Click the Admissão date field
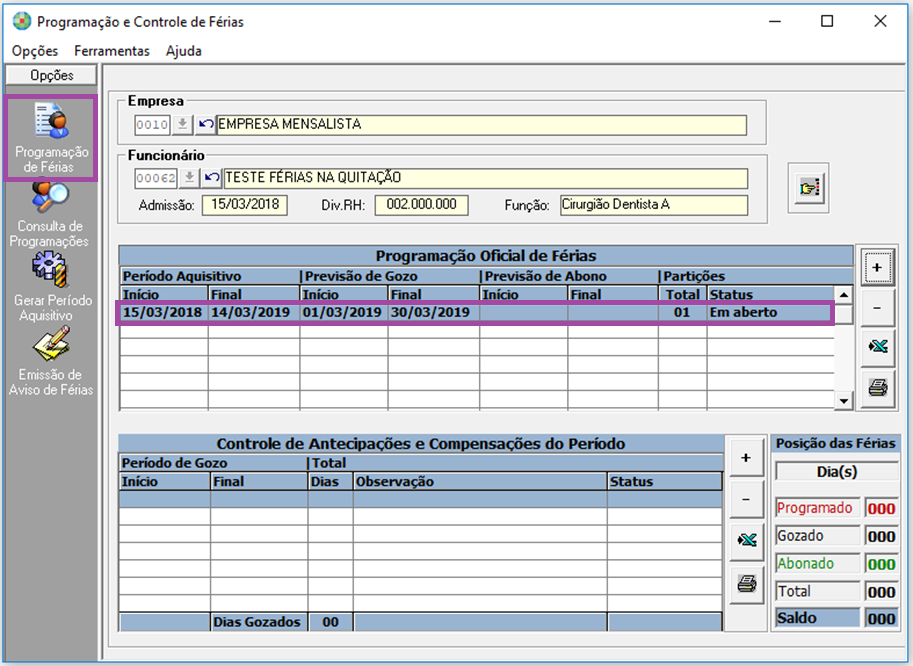This screenshot has height=666, width=913. (245, 205)
